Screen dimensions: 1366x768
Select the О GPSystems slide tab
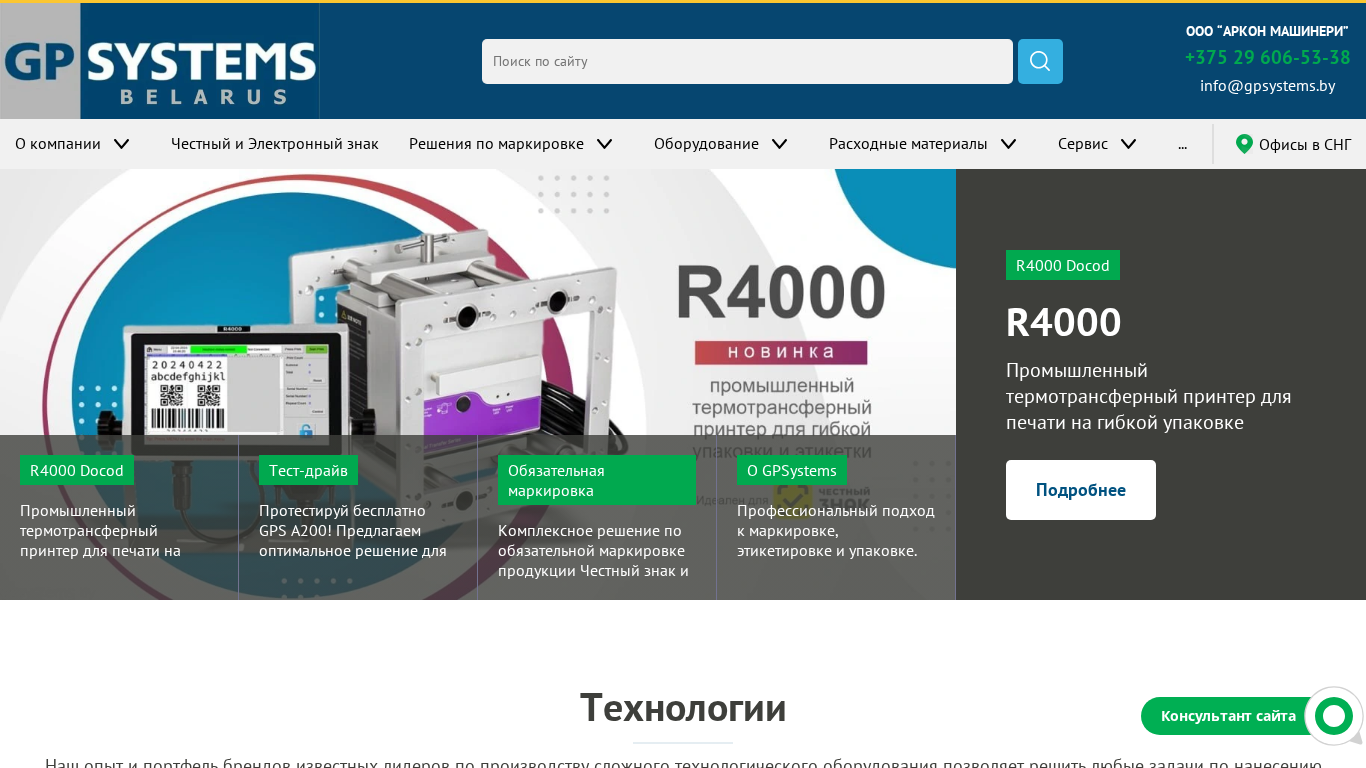tap(836, 518)
